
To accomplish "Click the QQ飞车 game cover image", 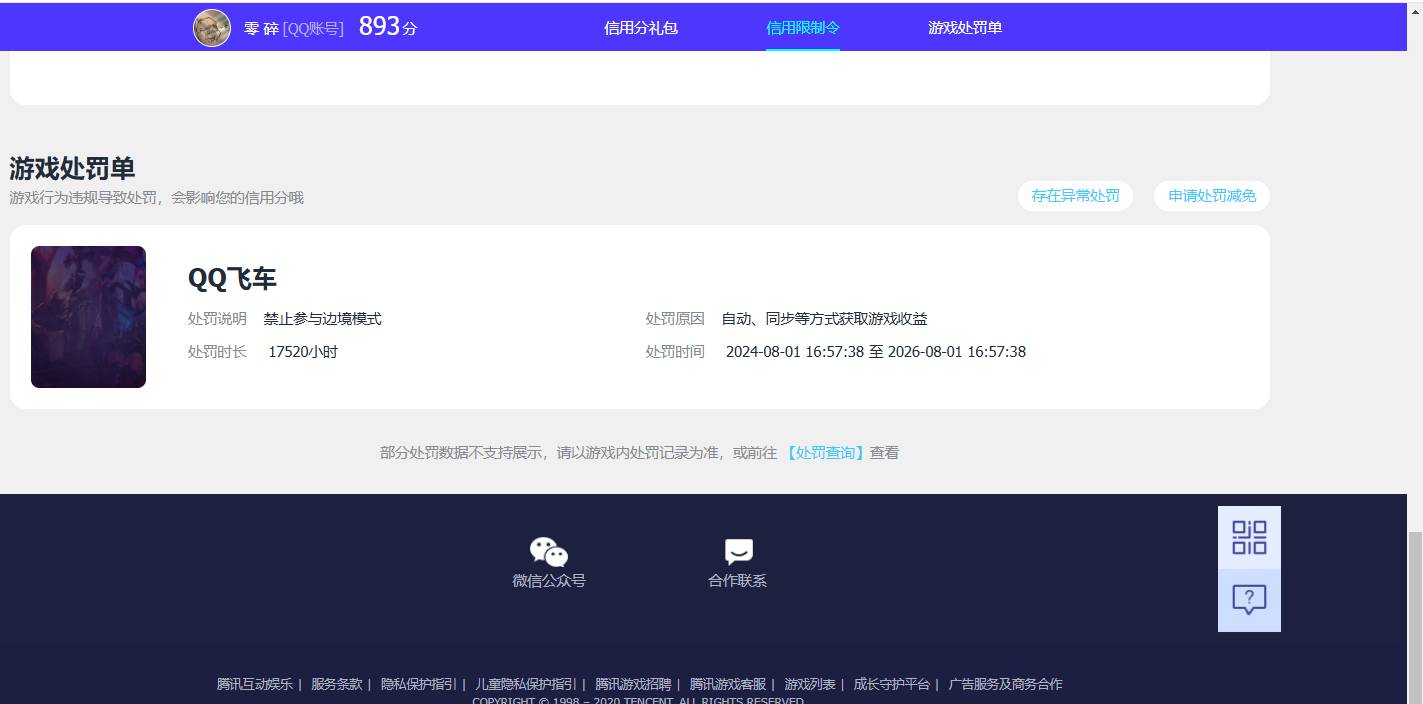I will [x=88, y=316].
